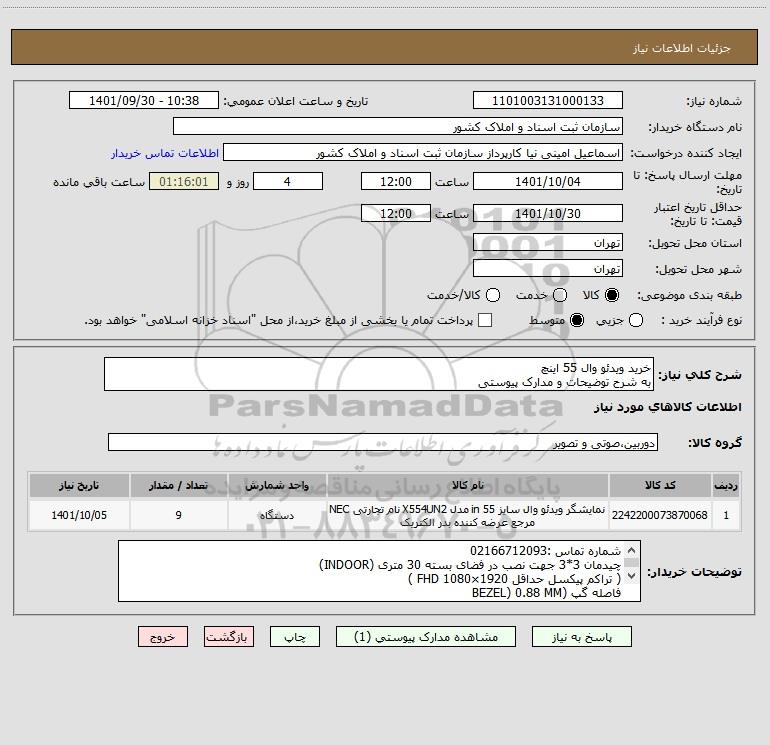The height and width of the screenshot is (745, 770).
Task: Click the بازگشت back button
Action: click(x=229, y=637)
